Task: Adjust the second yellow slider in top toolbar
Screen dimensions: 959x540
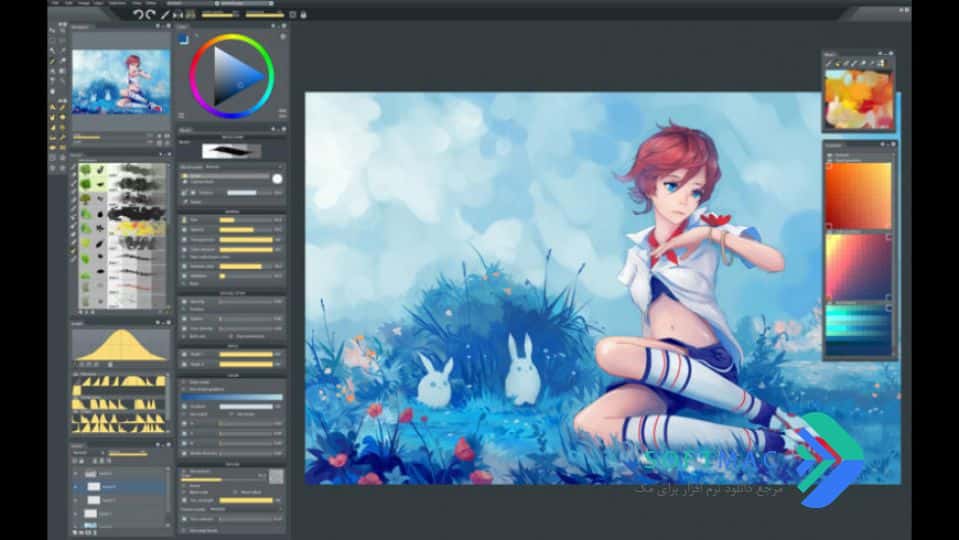Action: pyautogui.click(x=265, y=15)
